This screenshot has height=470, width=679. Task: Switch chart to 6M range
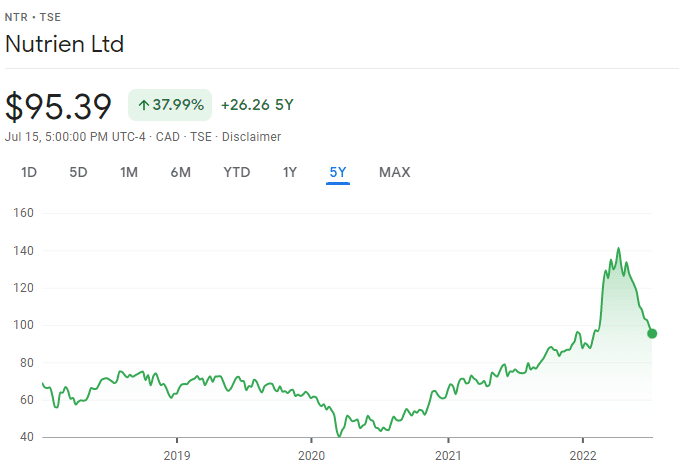181,172
